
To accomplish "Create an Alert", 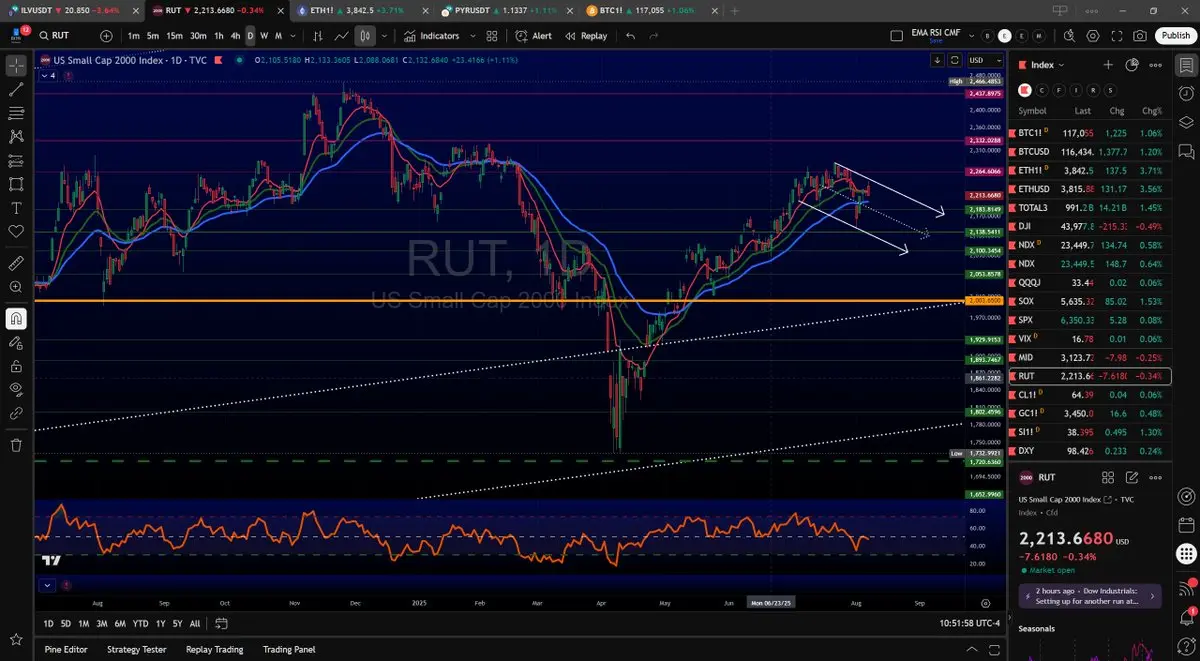I will [534, 36].
